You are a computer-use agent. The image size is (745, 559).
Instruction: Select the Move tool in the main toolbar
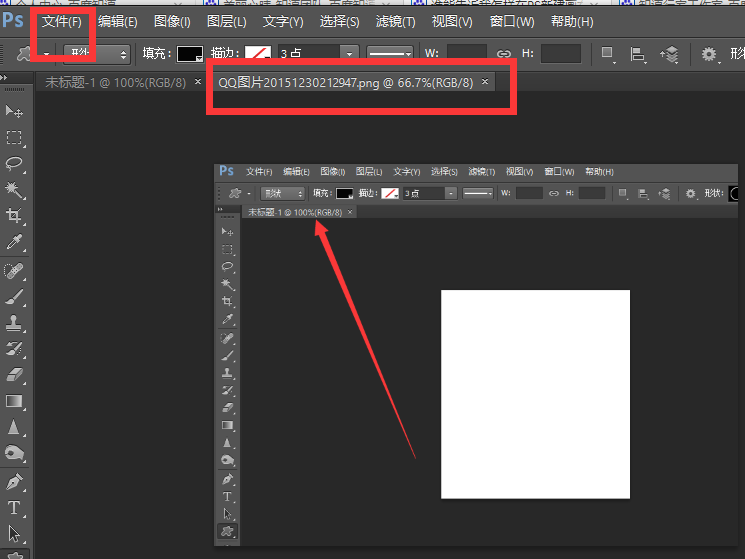pos(14,112)
